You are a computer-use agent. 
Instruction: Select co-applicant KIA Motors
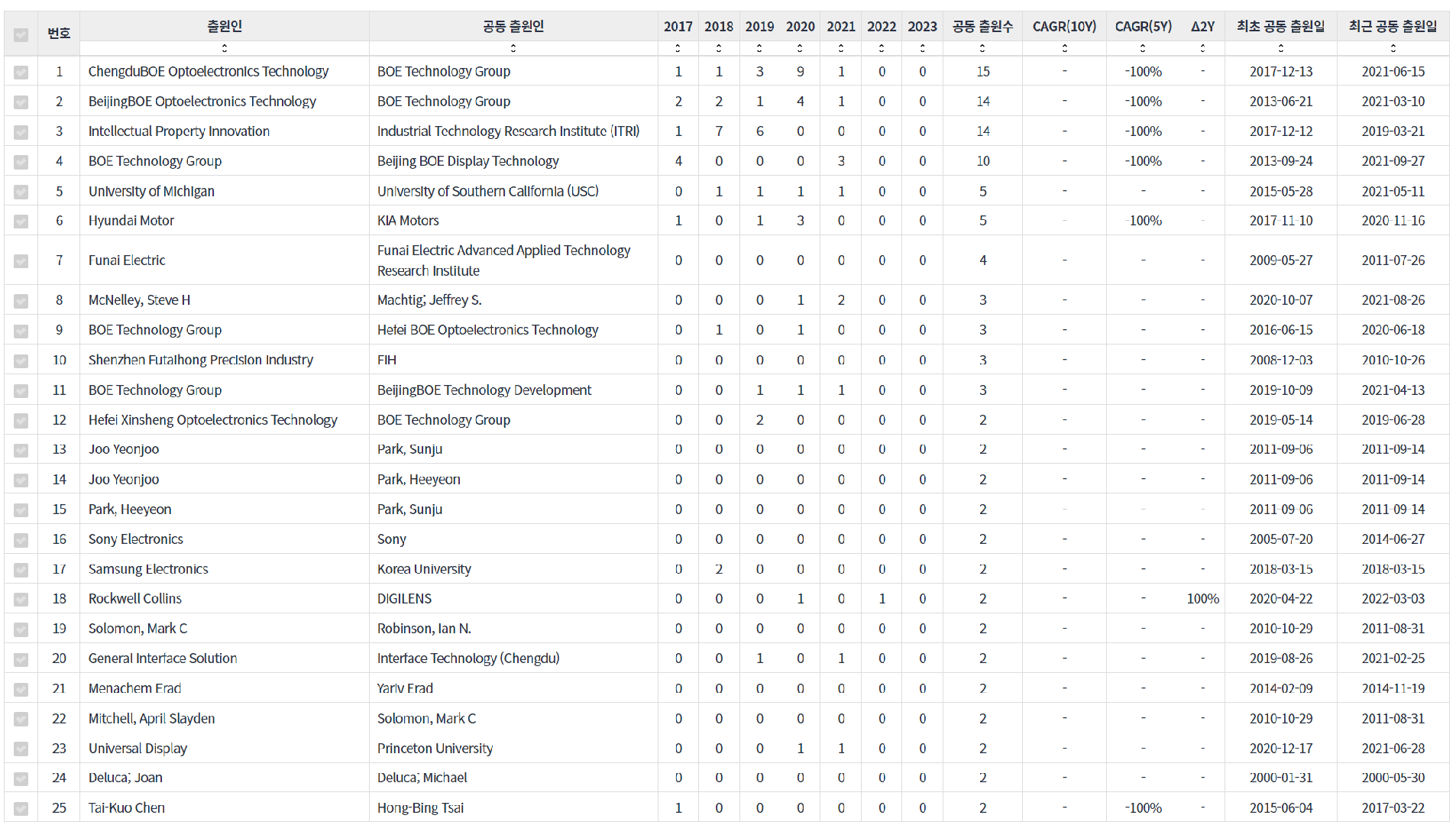pyautogui.click(x=408, y=221)
